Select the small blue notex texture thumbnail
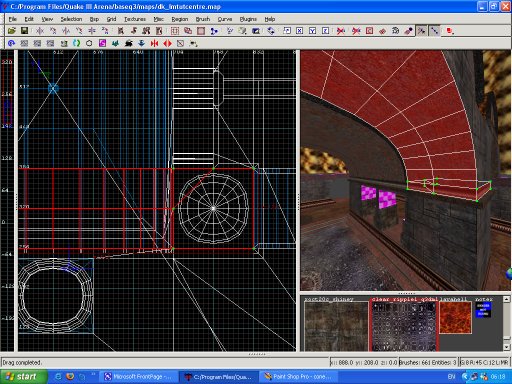Viewport: 512px width, 384px height. (x=483, y=310)
